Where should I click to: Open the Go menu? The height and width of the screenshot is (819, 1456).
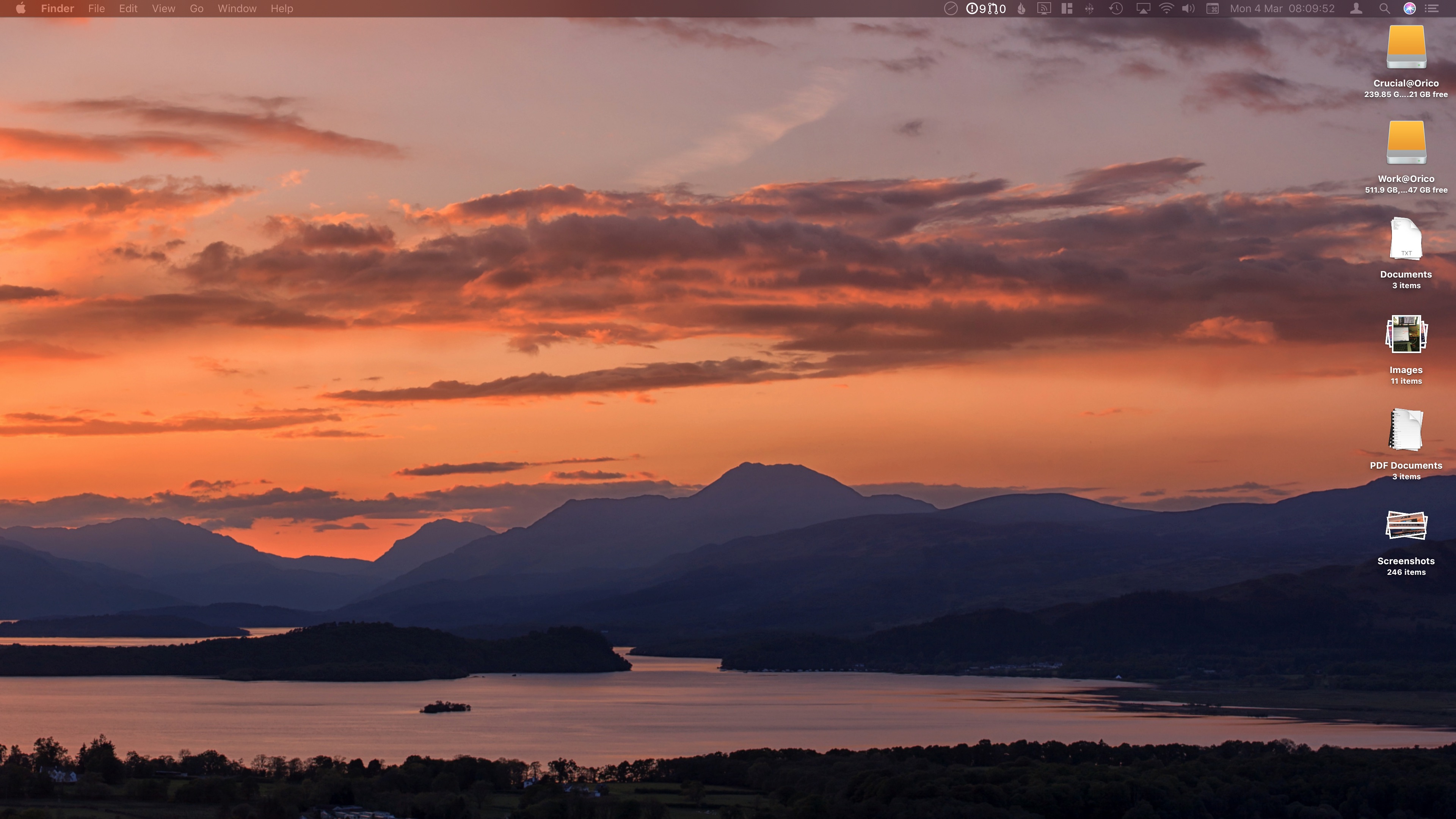click(196, 8)
